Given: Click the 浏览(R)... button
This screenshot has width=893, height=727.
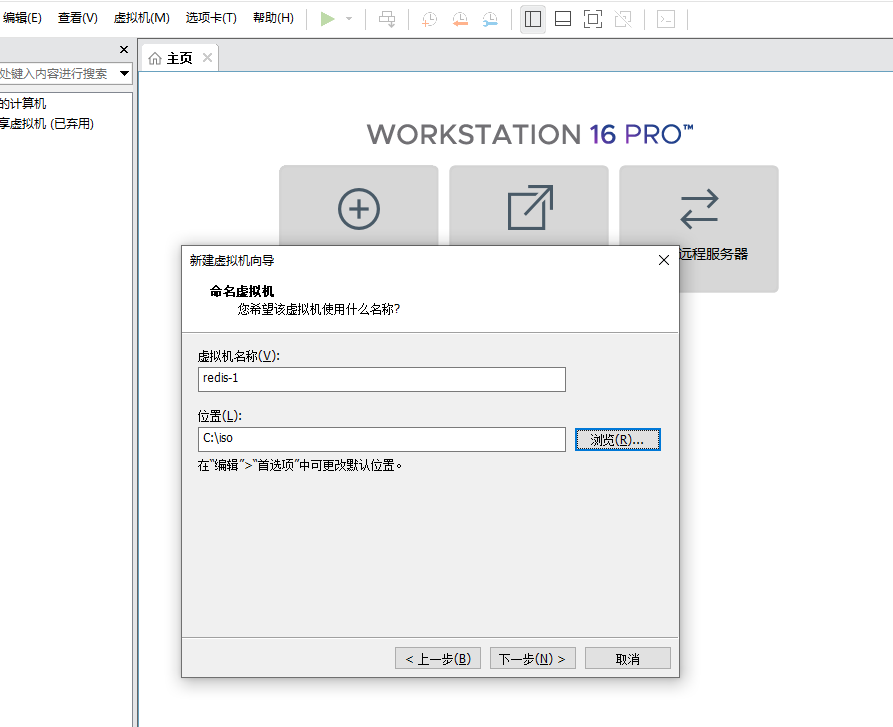Looking at the screenshot, I should pos(618,440).
